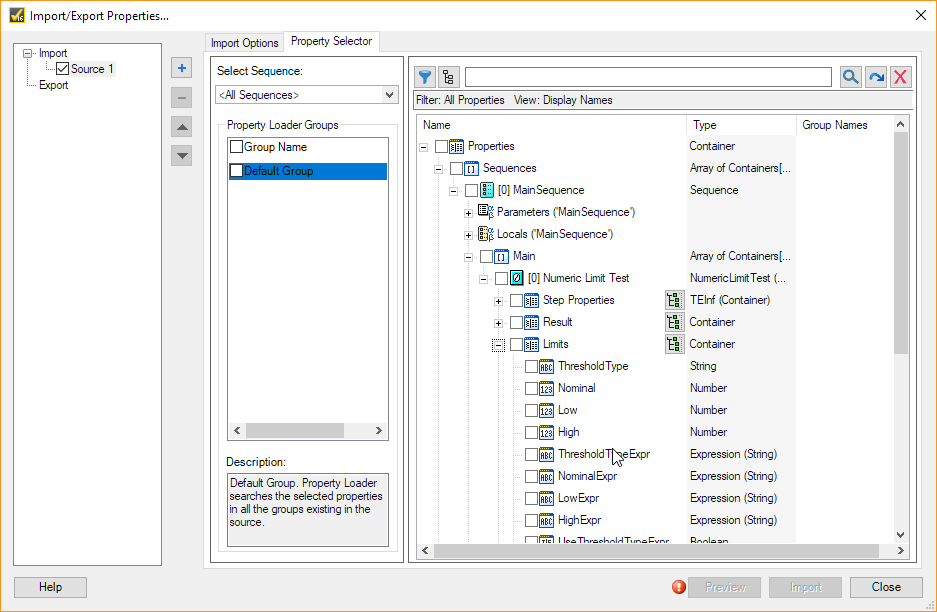
Task: Clear search with the red X icon
Action: point(901,77)
